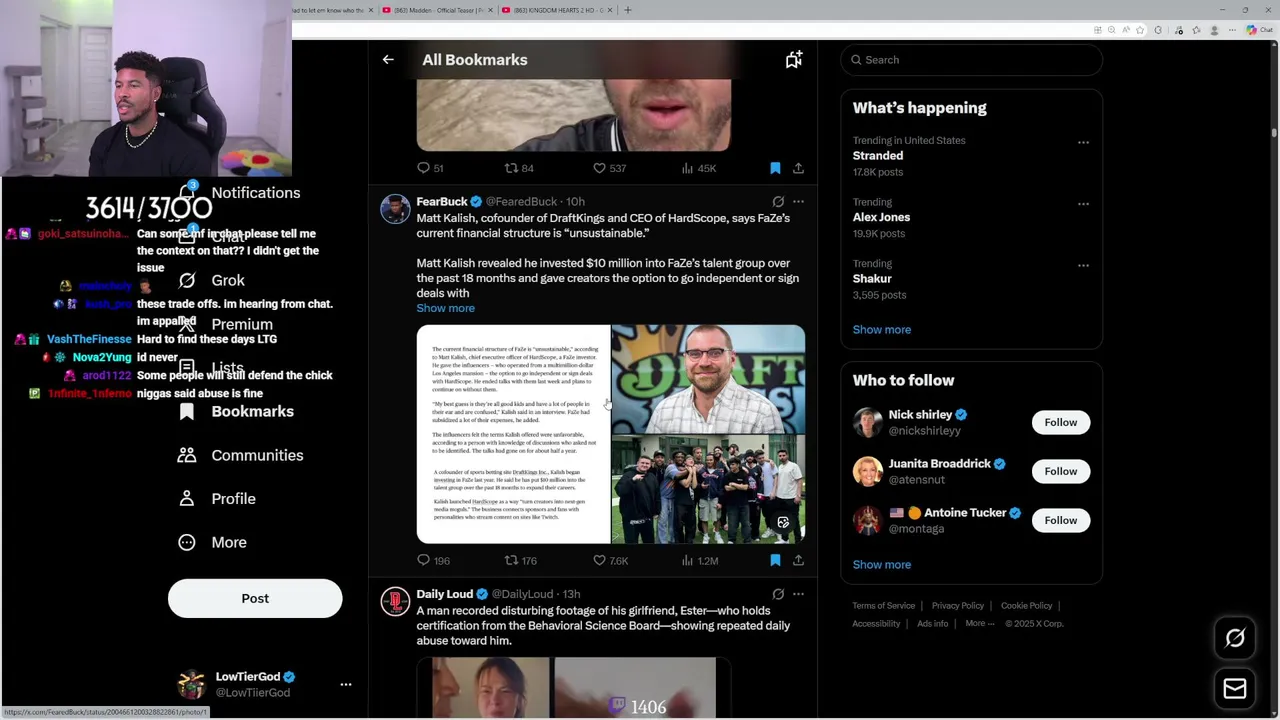Open the Grok floating chat button
This screenshot has width=1280, height=720.
tap(1235, 638)
